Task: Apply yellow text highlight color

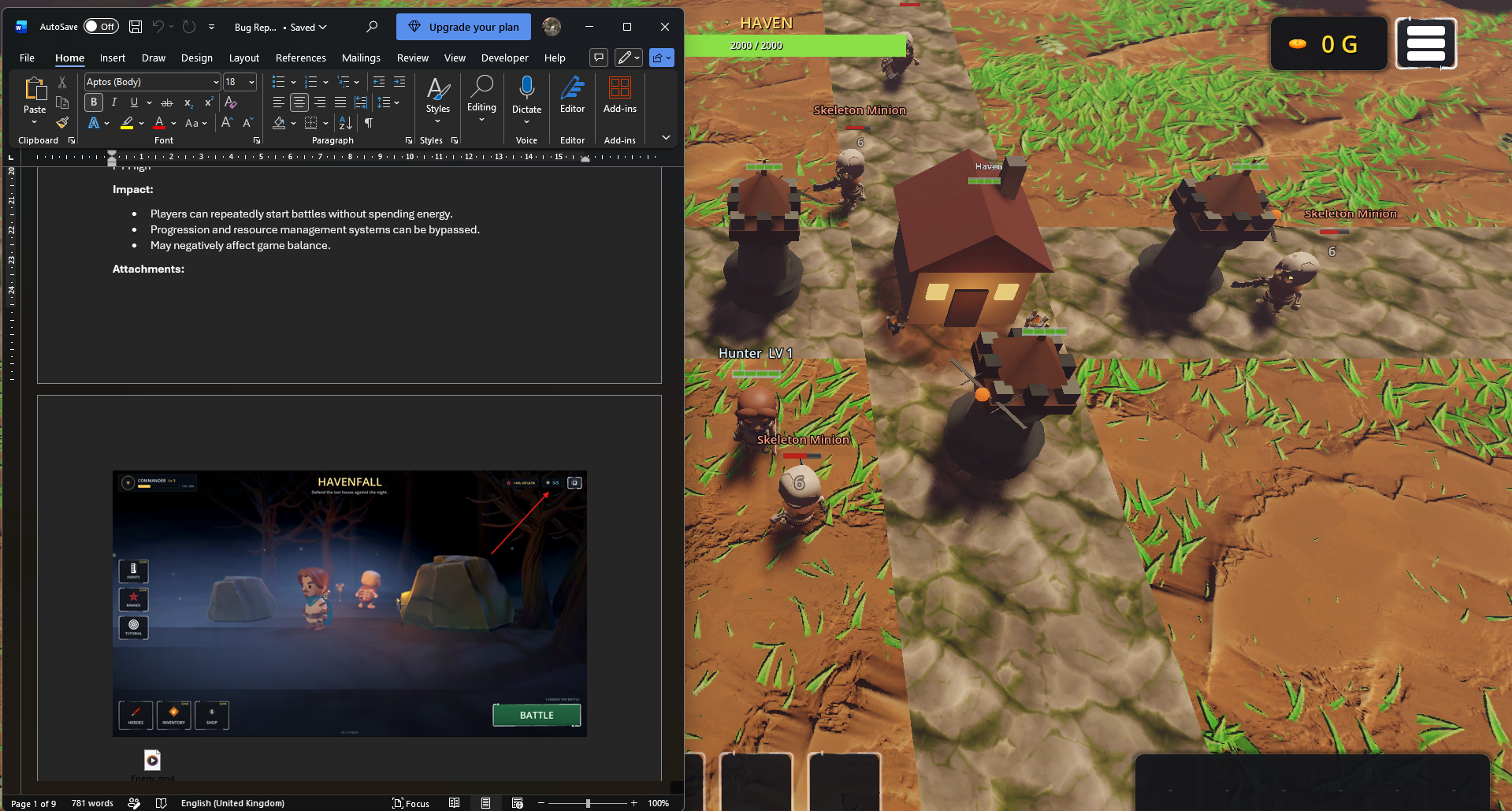Action: pyautogui.click(x=127, y=123)
